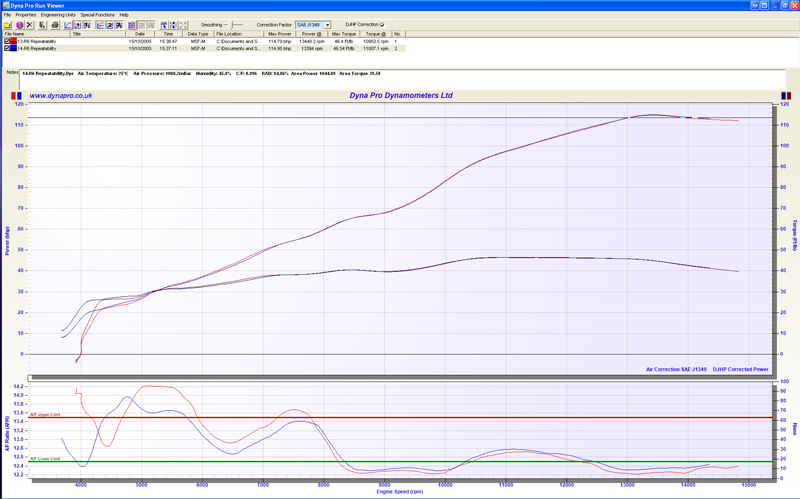Image resolution: width=800 pixels, height=499 pixels.
Task: Open the Help menu
Action: (124, 15)
